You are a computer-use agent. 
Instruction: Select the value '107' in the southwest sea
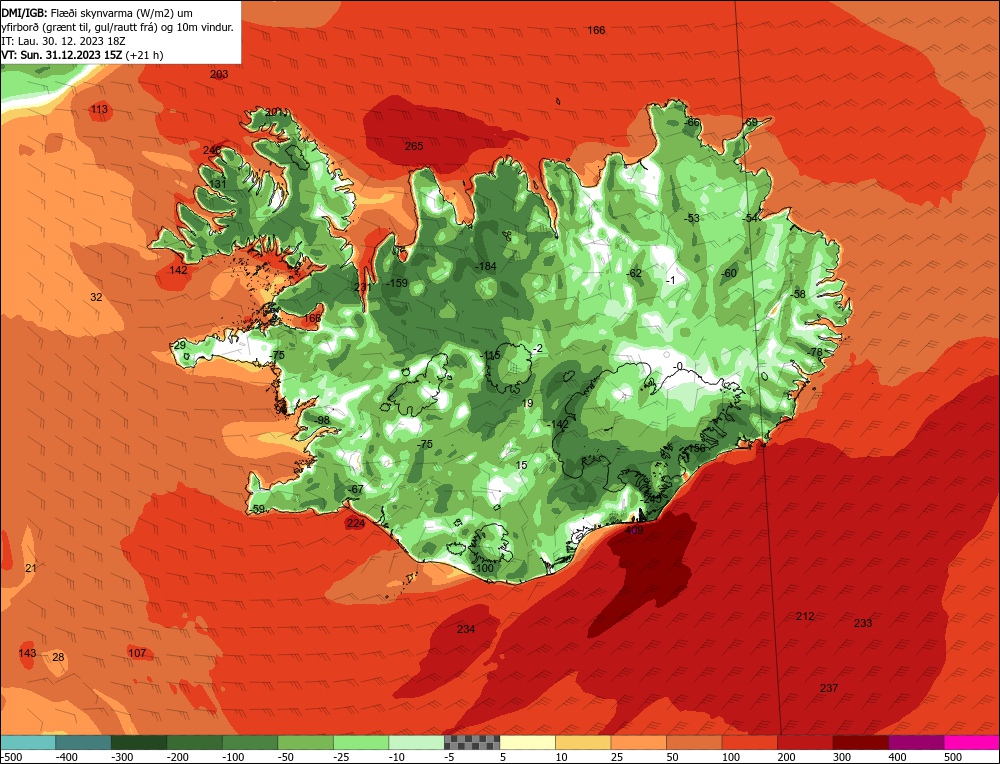pos(136,652)
